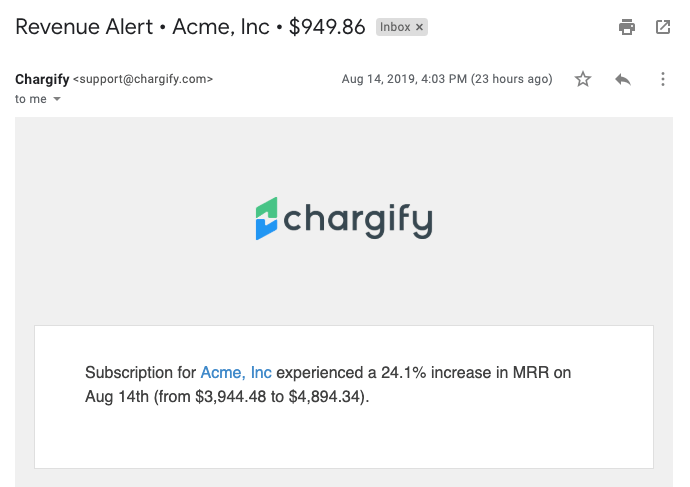Click the support@chargify.com sender address

pyautogui.click(x=143, y=79)
